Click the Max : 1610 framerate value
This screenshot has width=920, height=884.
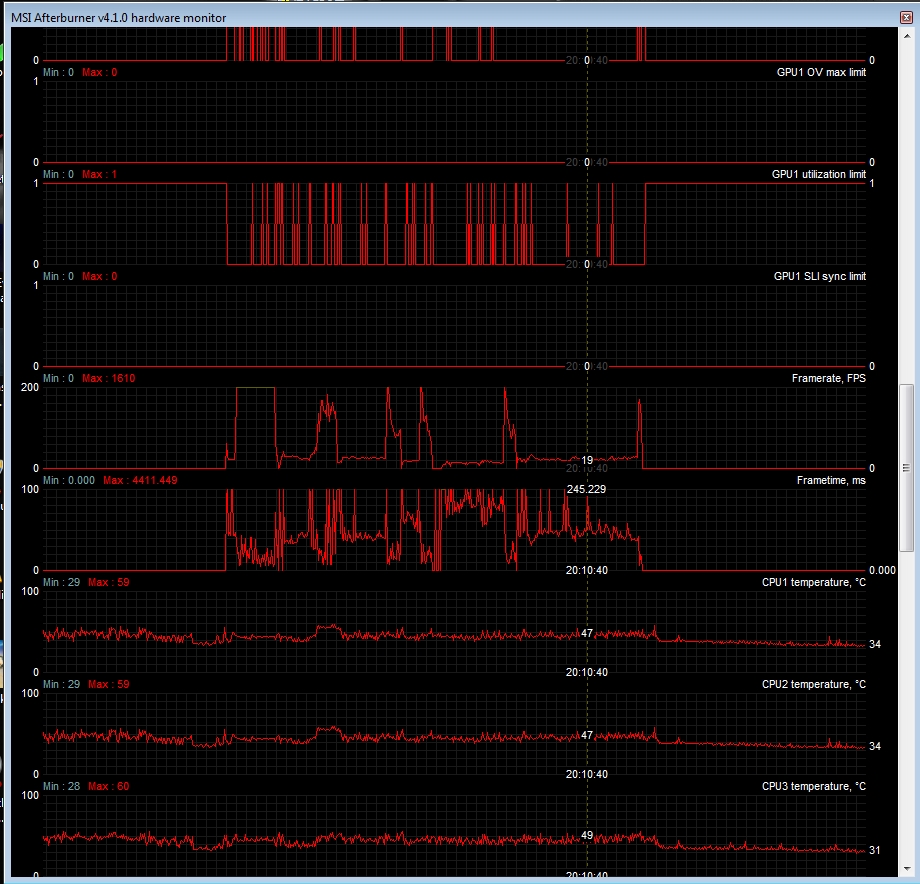click(x=109, y=378)
